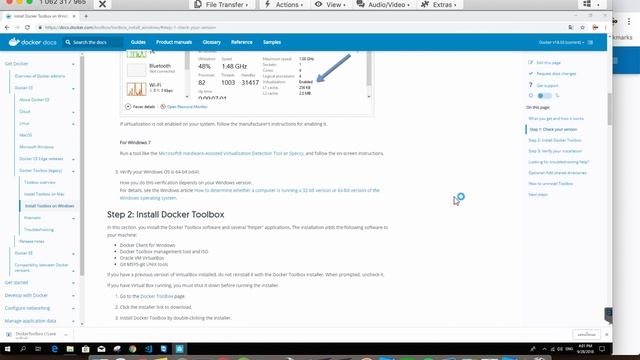Jump to How to uninstall Toolbox
Viewport: 640px width, 360px height.
click(551, 184)
